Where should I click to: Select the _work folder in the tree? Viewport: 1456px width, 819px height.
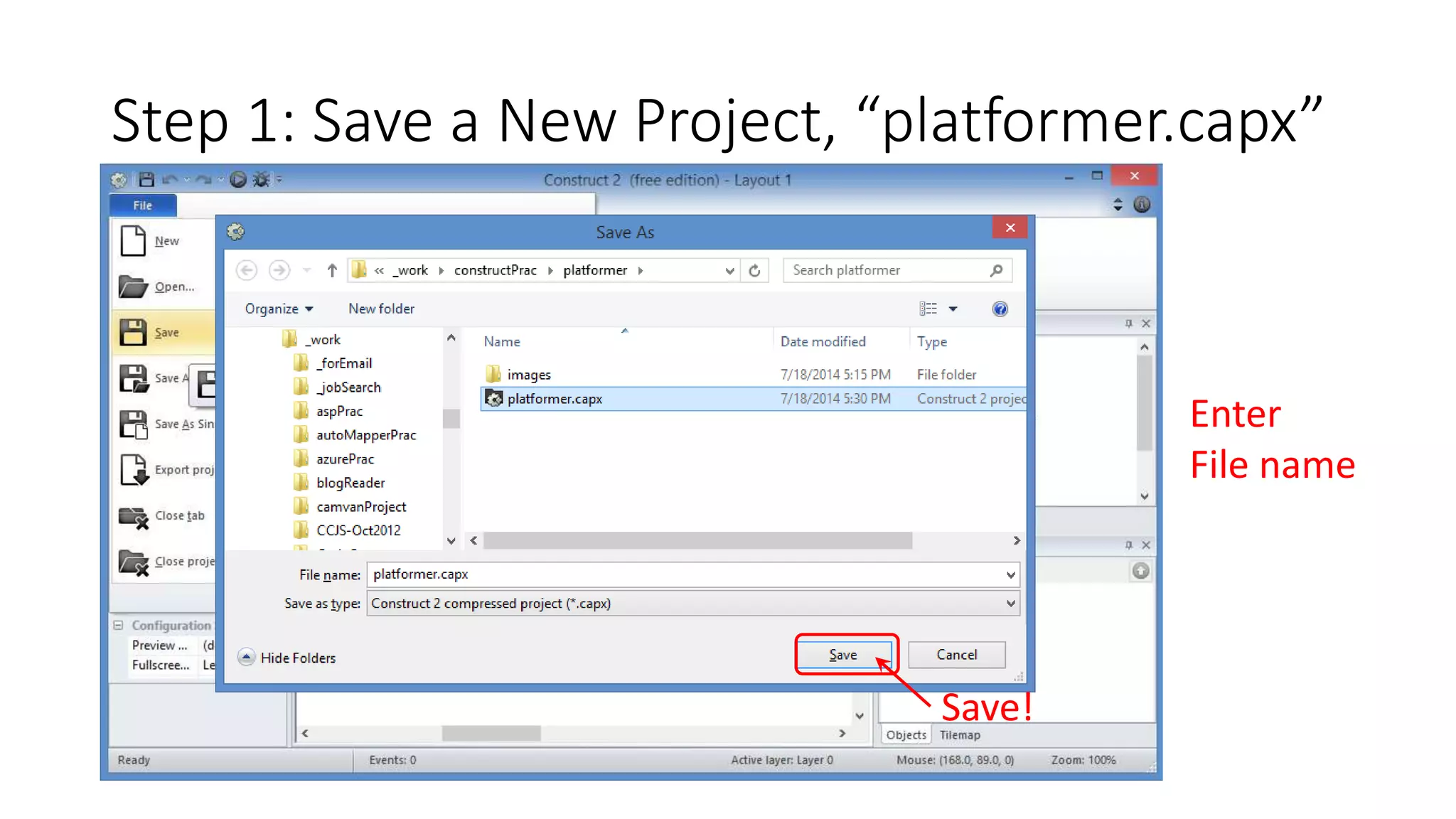313,340
